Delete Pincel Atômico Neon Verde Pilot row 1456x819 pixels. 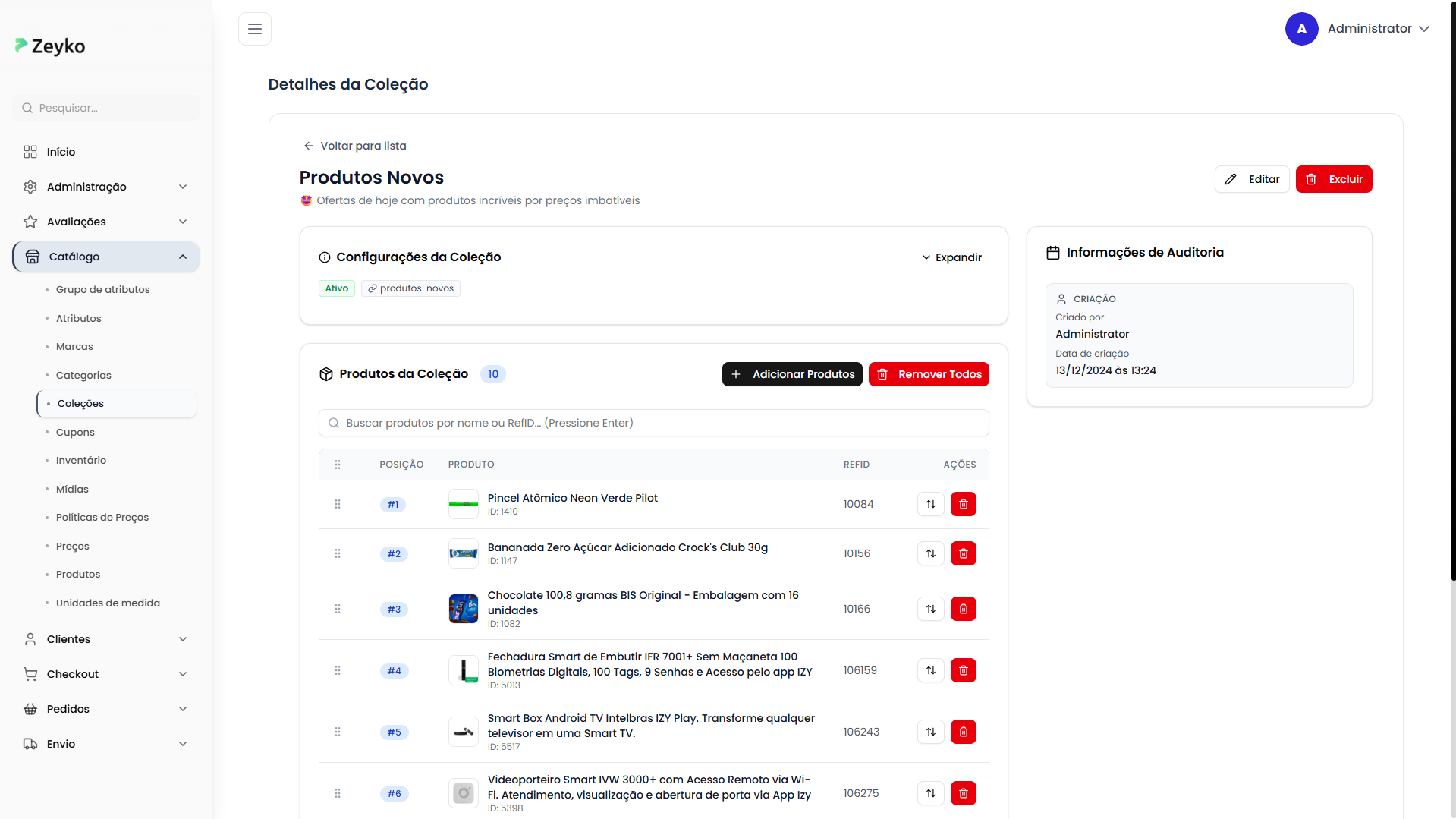point(963,504)
